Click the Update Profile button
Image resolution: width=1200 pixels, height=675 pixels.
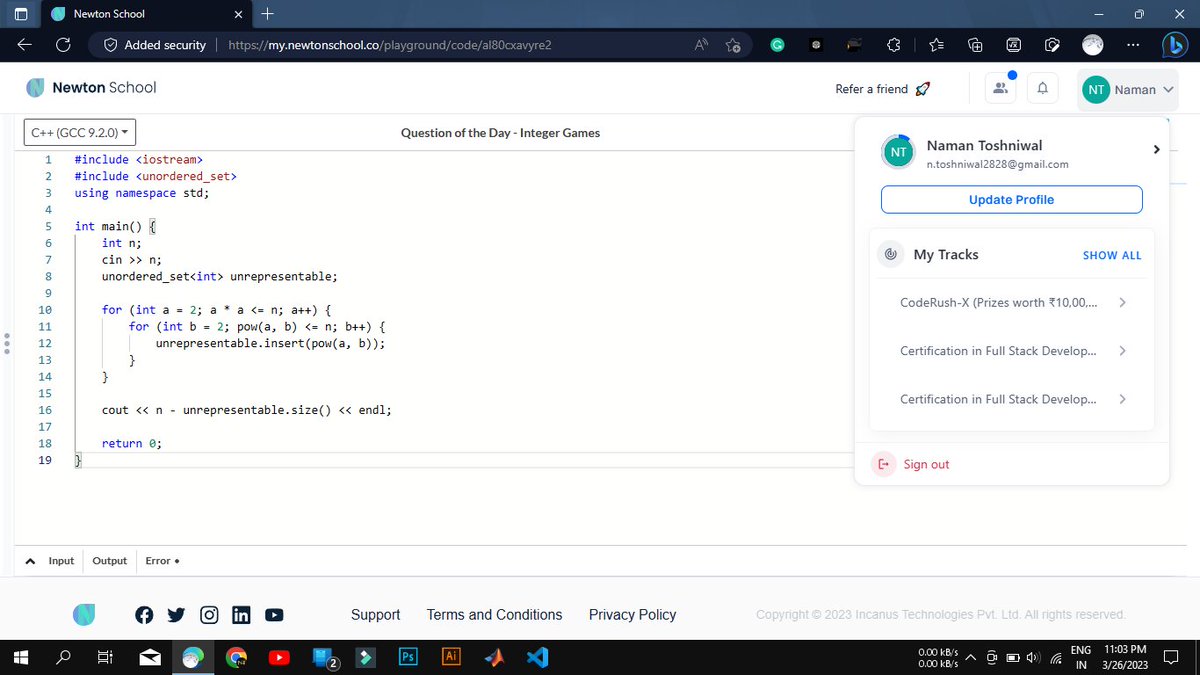tap(1011, 199)
